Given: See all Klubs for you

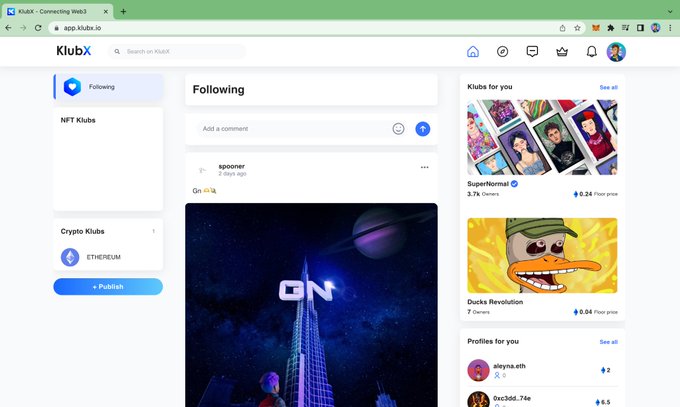Looking at the screenshot, I should coord(608,87).
